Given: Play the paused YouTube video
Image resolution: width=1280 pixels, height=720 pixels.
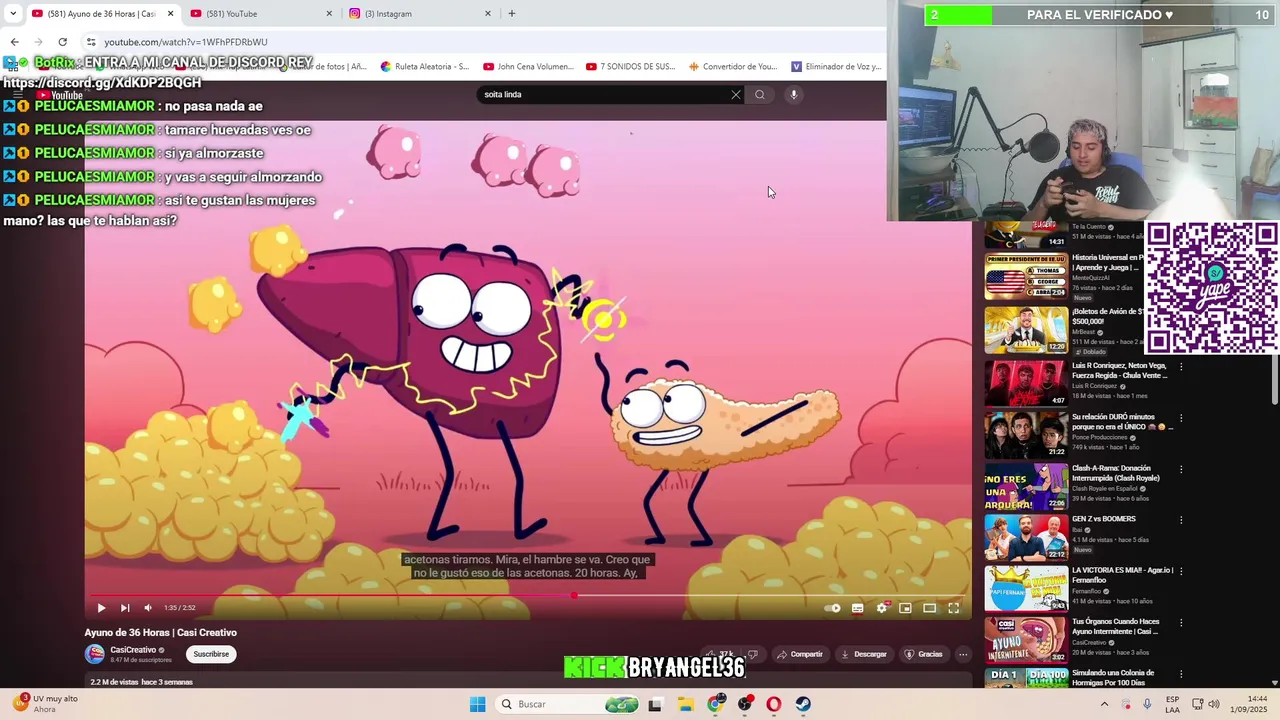Looking at the screenshot, I should [x=101, y=608].
